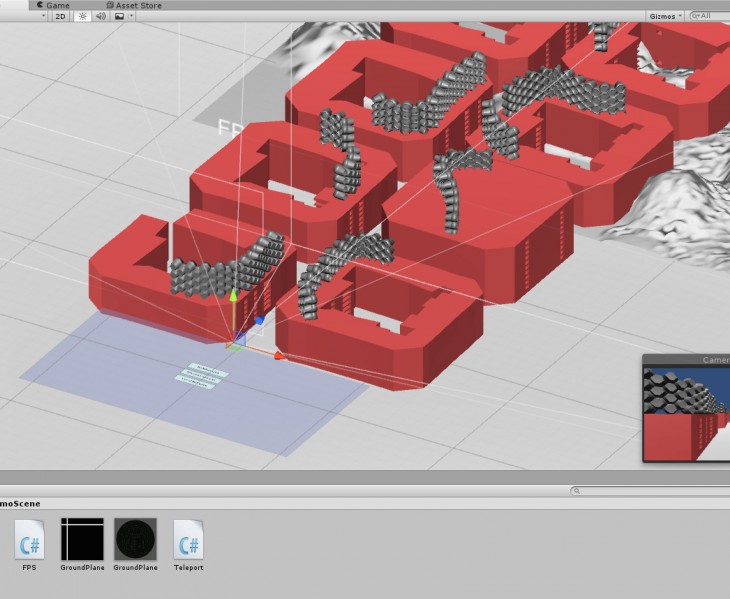Viewport: 730px width, 599px height.
Task: Open the Gizmos dropdown menu
Action: [x=665, y=16]
